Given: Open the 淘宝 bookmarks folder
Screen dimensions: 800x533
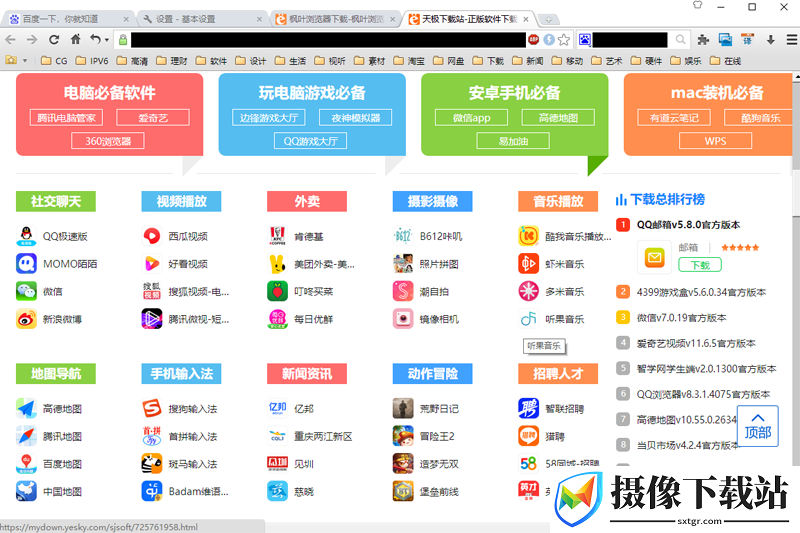Looking at the screenshot, I should pyautogui.click(x=409, y=61).
